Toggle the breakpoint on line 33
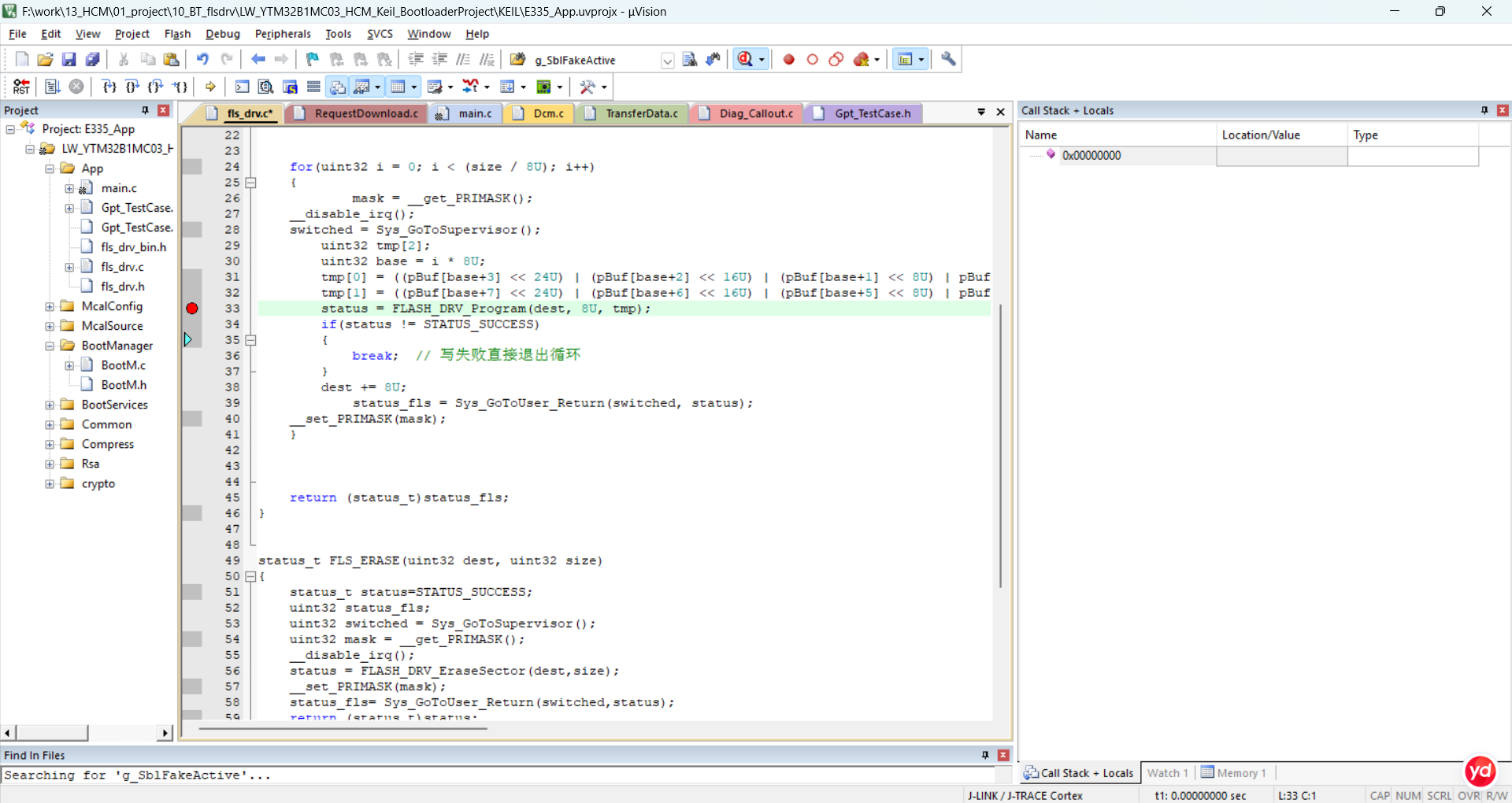The width and height of the screenshot is (1512, 803). [191, 309]
